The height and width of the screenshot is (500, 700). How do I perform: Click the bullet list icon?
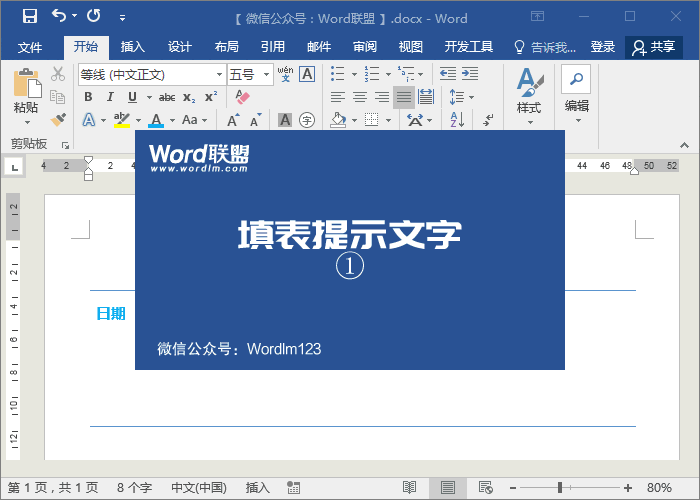[338, 74]
